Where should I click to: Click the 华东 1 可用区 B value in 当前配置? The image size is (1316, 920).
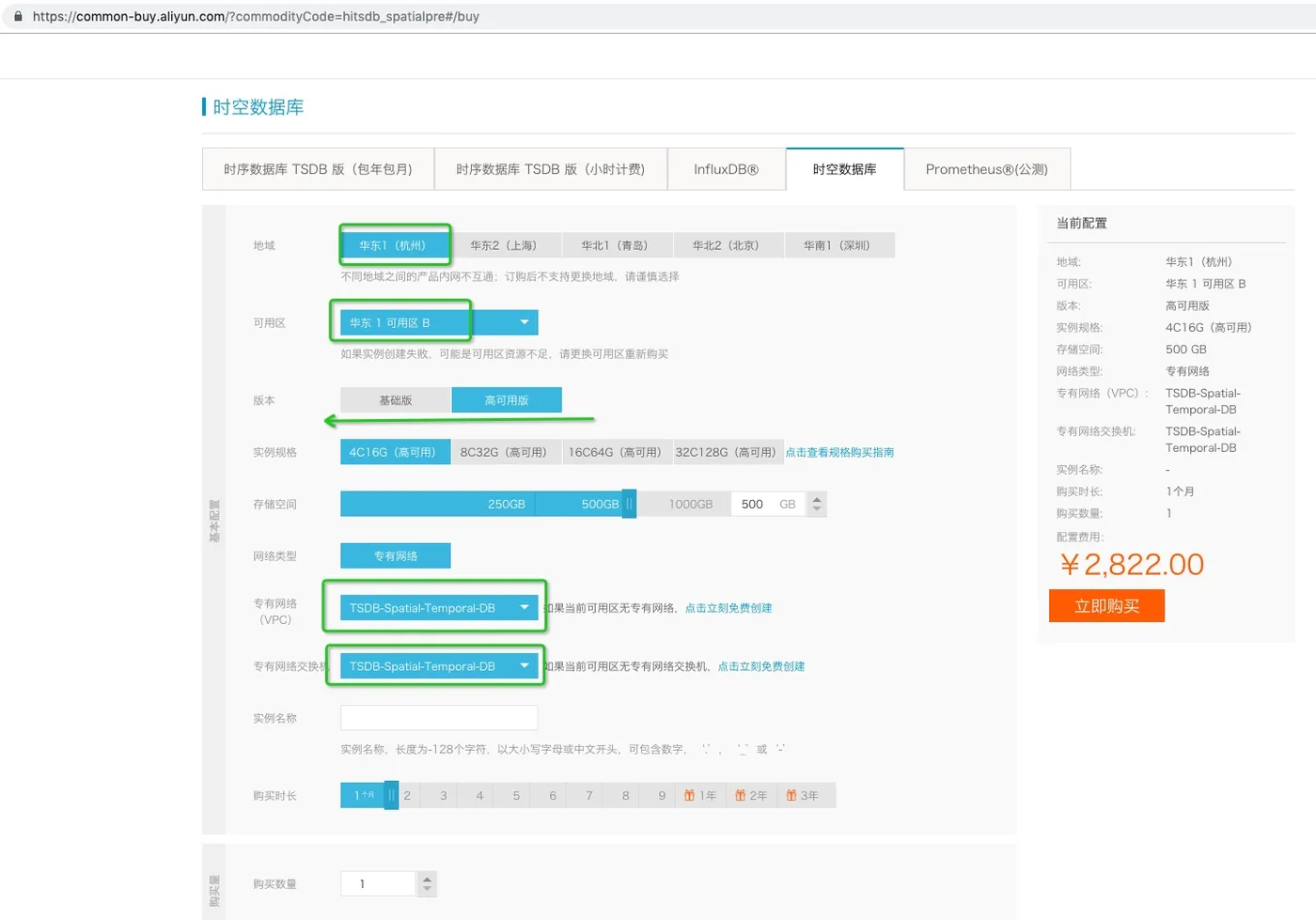coord(1206,284)
